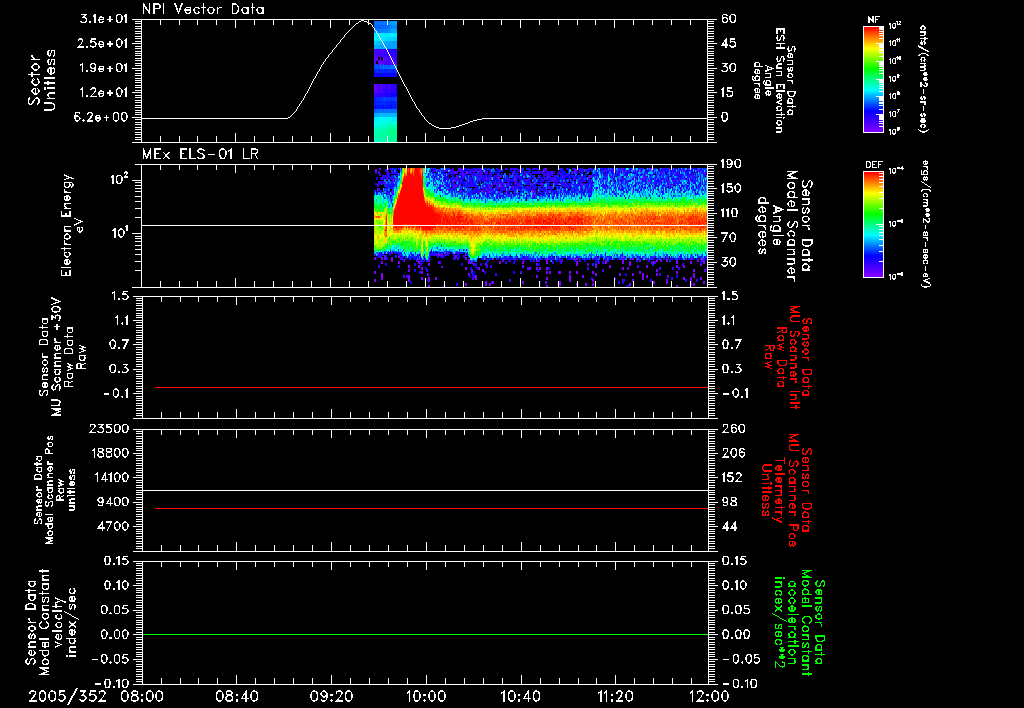Click the DEF color scale bar
The height and width of the screenshot is (708, 1024).
coord(874,223)
